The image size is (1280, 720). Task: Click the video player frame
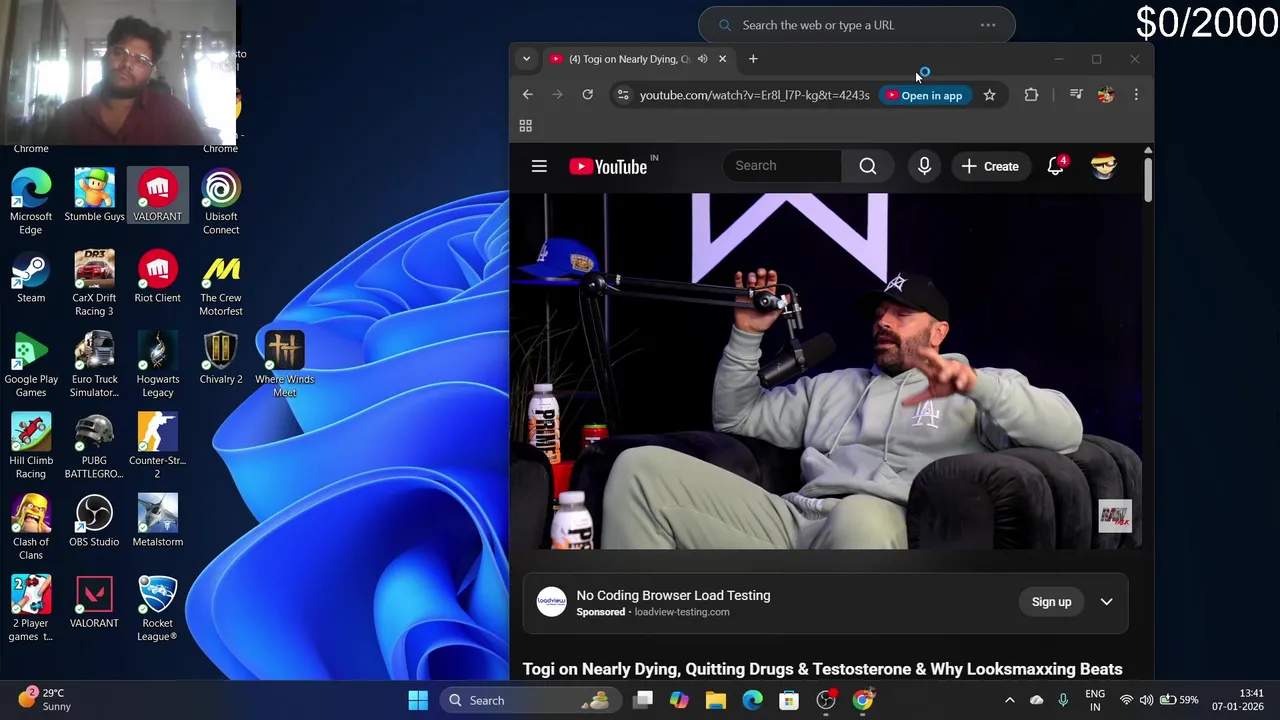pos(826,371)
